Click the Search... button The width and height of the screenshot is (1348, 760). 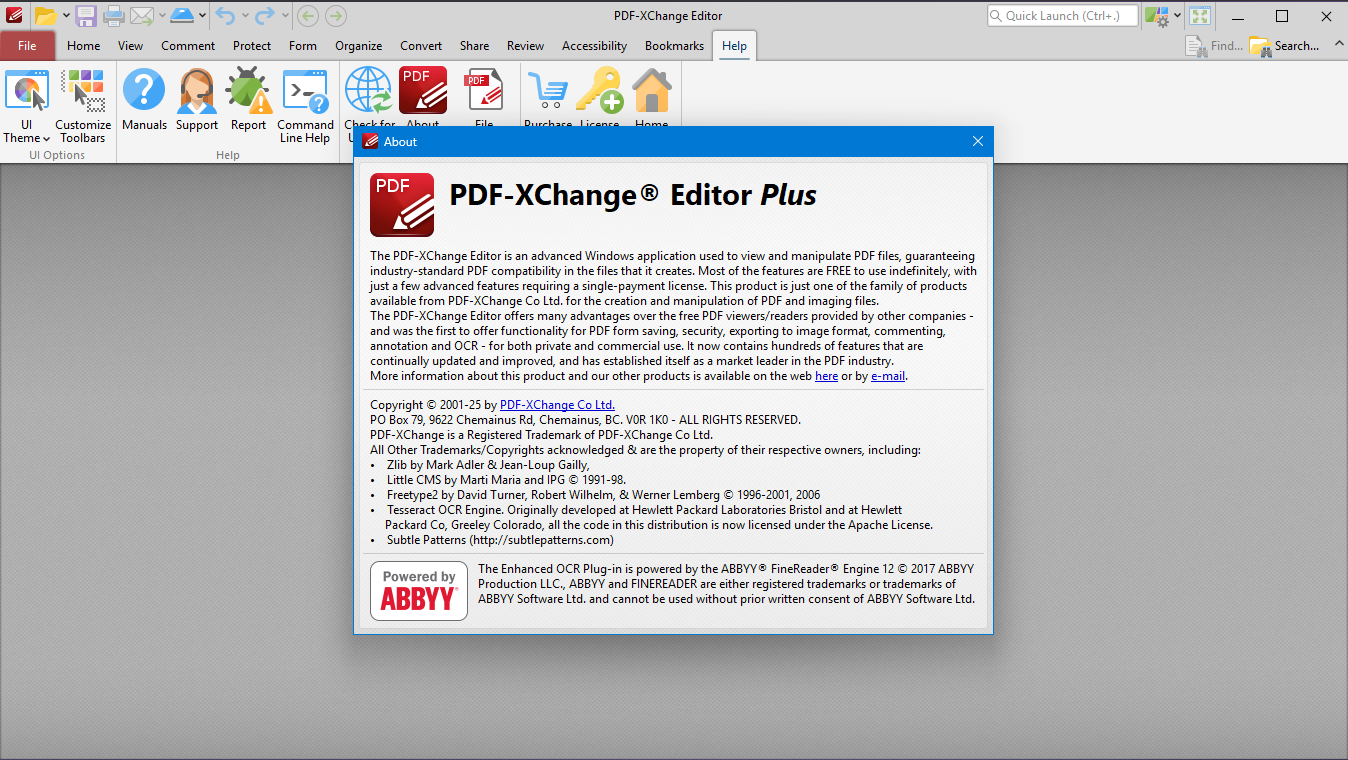(x=1285, y=46)
